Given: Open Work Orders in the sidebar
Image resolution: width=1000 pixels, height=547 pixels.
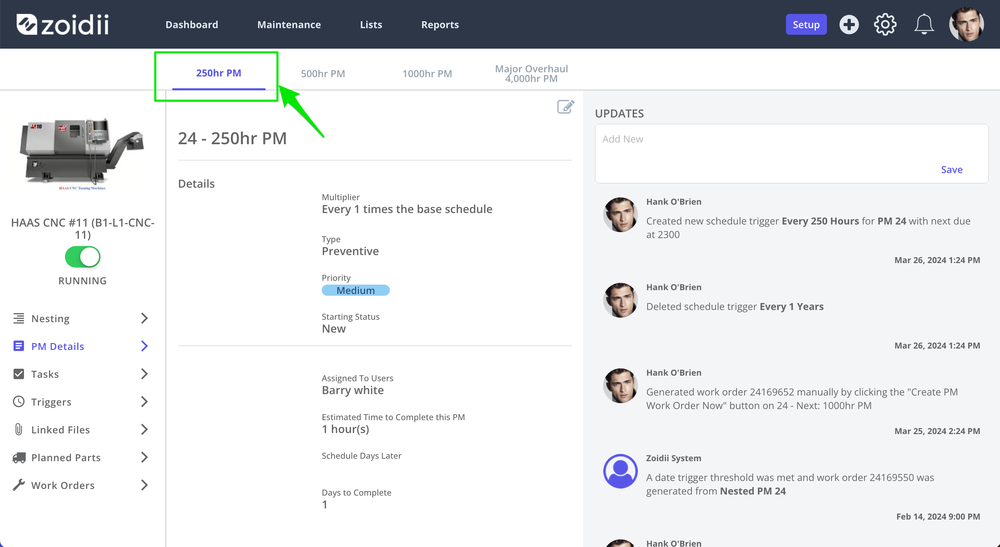Looking at the screenshot, I should coord(62,485).
